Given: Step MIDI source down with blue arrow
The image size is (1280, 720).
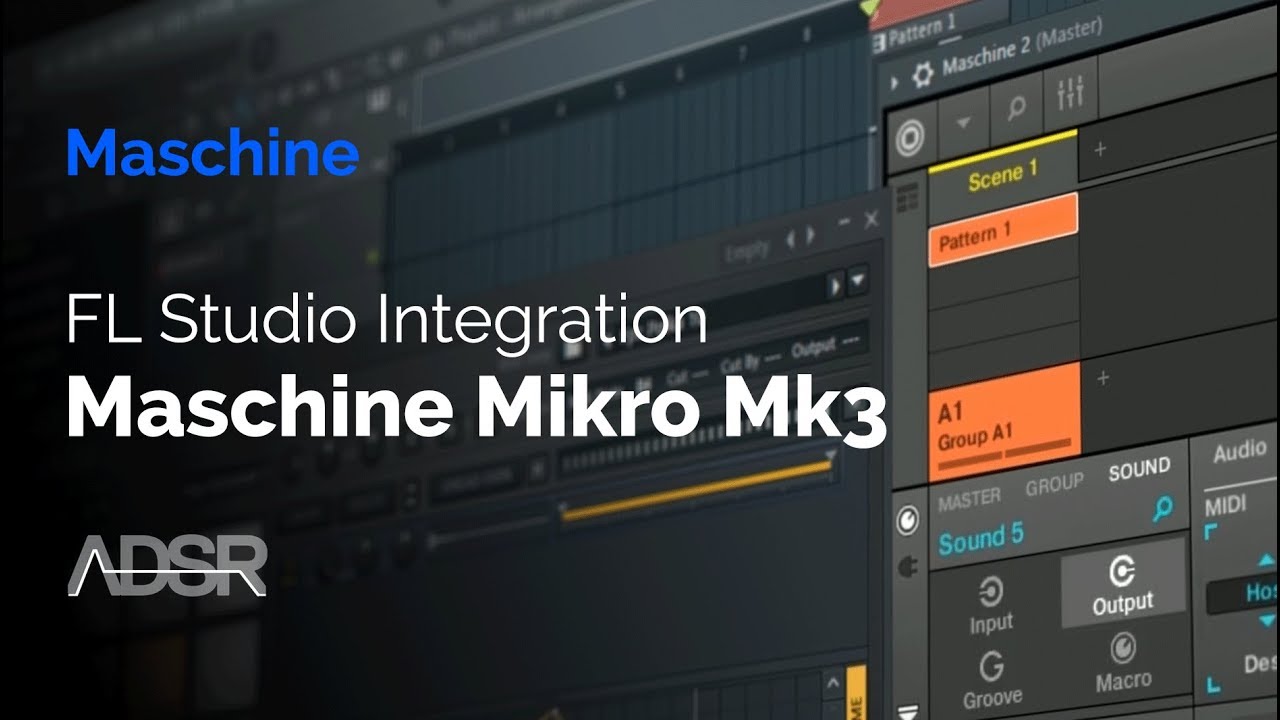Looking at the screenshot, I should (x=1267, y=621).
